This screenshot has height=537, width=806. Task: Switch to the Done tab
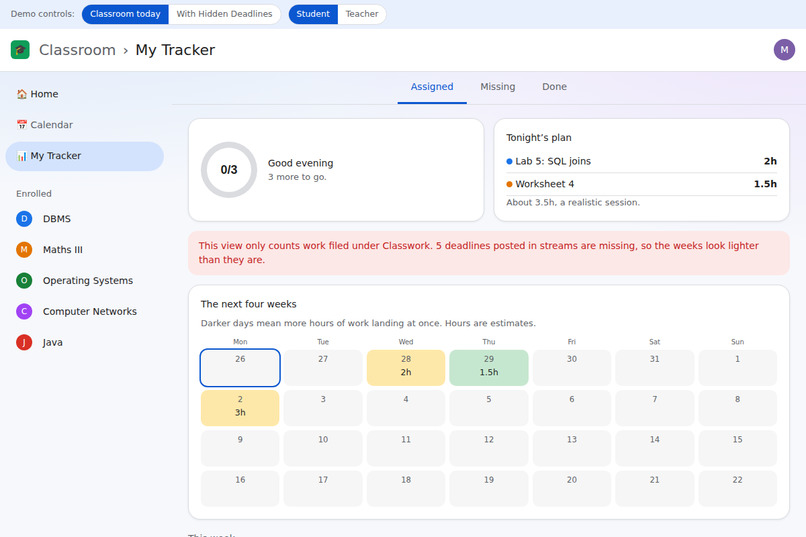554,87
